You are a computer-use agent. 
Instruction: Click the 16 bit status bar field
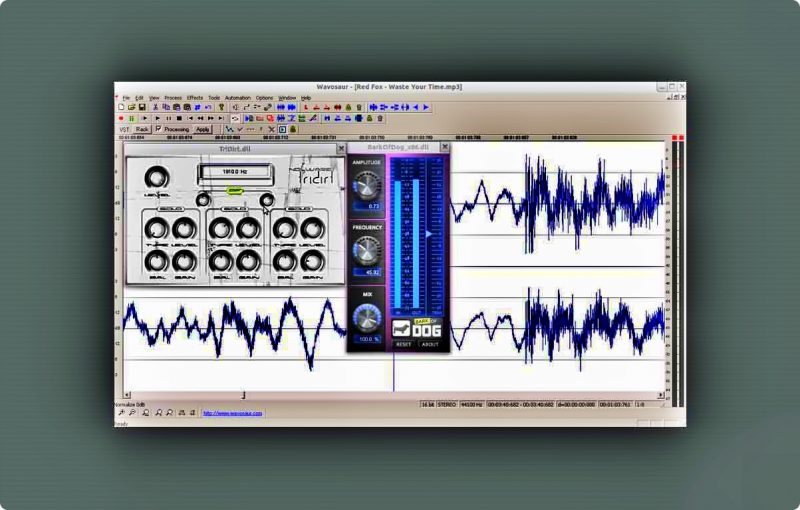(x=428, y=404)
